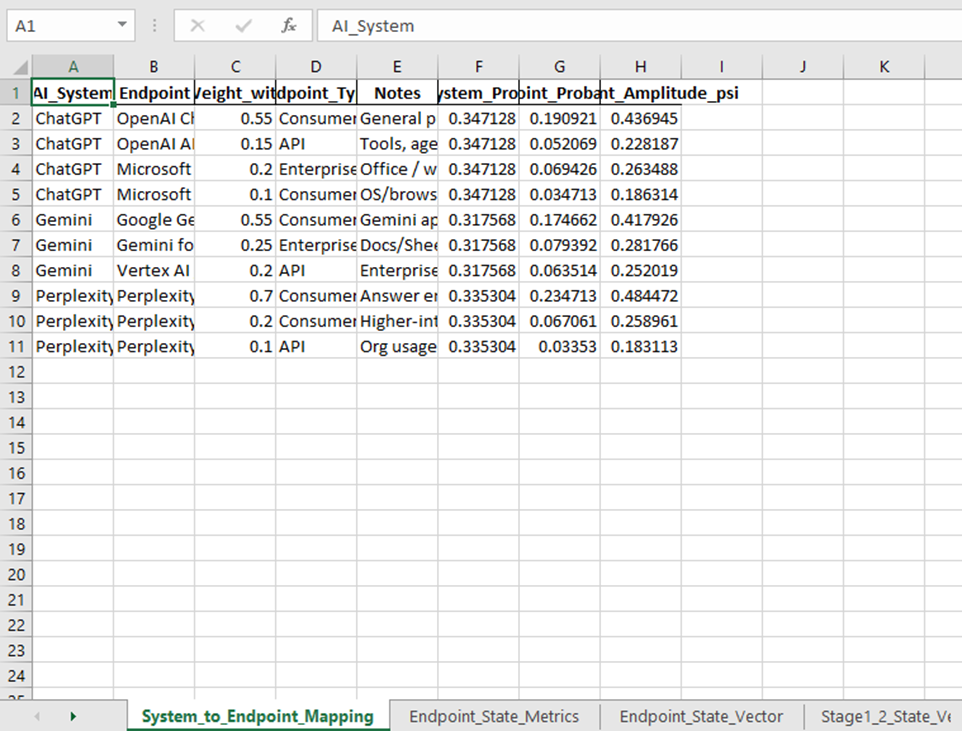Select cell with value 0.484472
Viewport: 962px width, 731px height.
(x=641, y=296)
